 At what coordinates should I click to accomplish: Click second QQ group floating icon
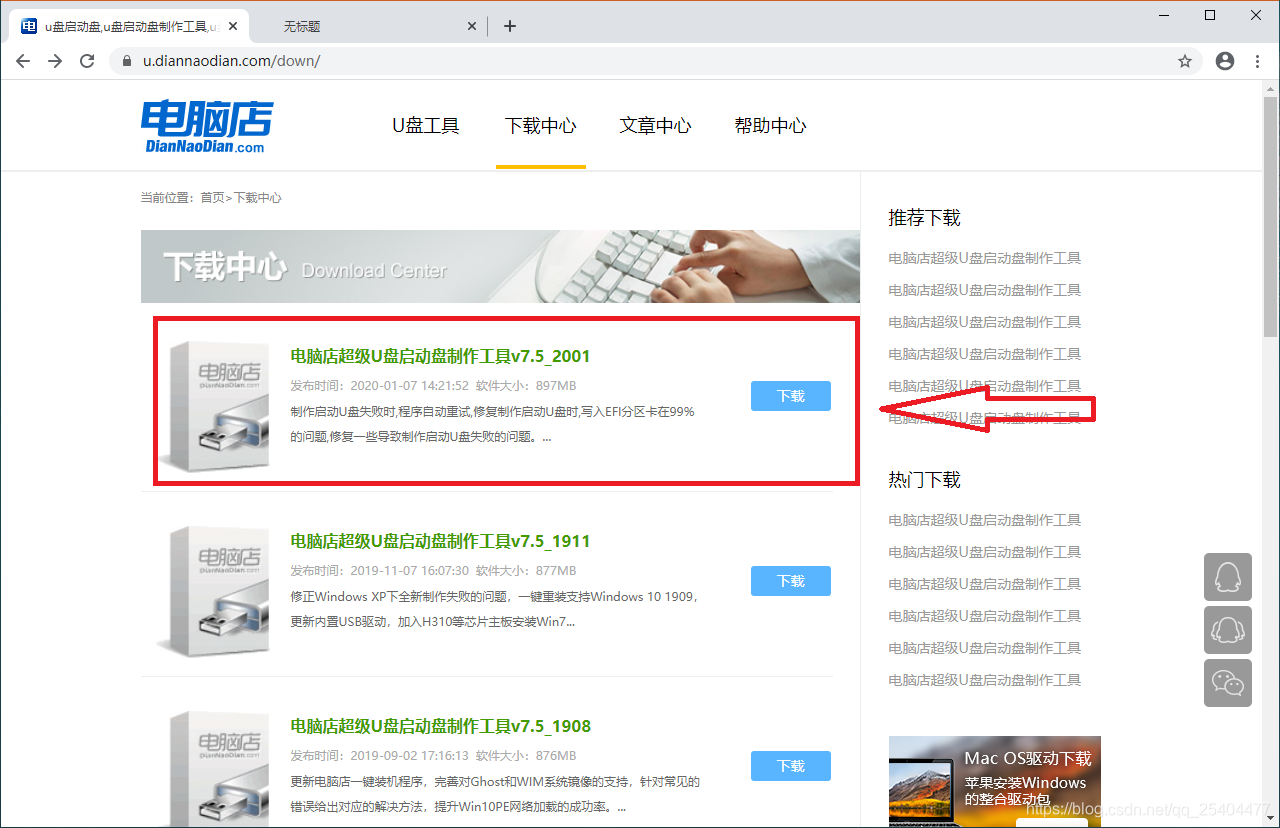click(1228, 630)
